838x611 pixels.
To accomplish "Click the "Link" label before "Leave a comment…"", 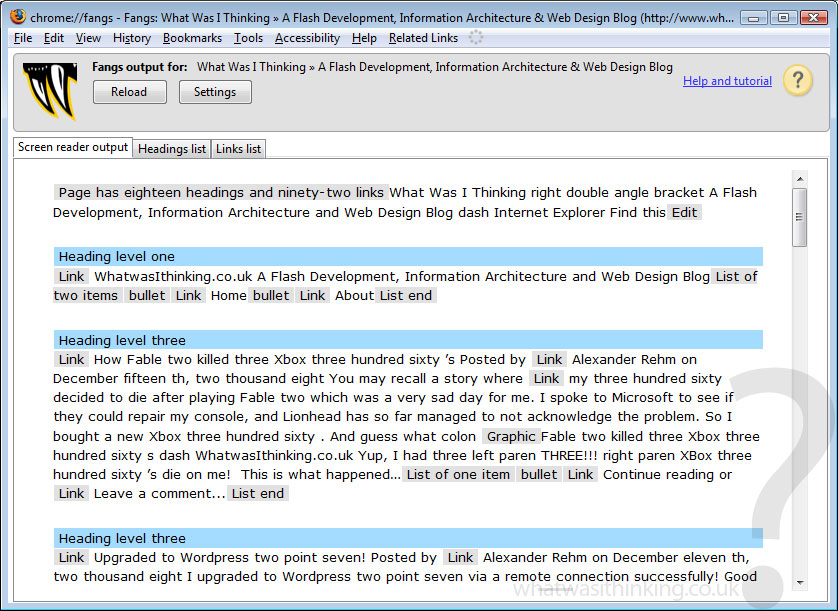I will (71, 493).
